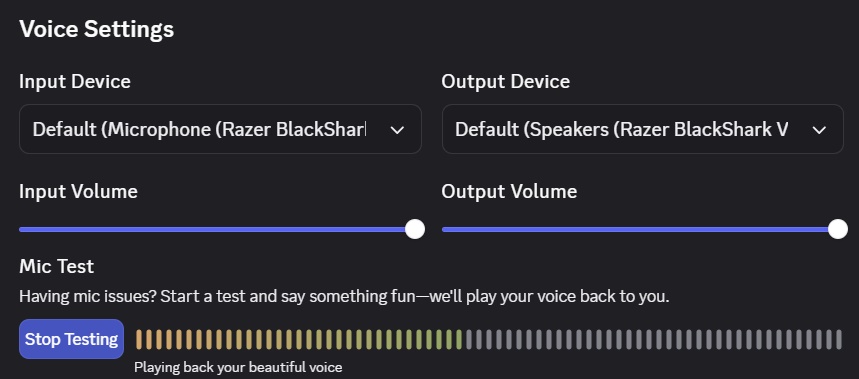Expand the Output Device chevron arrow

pos(819,130)
